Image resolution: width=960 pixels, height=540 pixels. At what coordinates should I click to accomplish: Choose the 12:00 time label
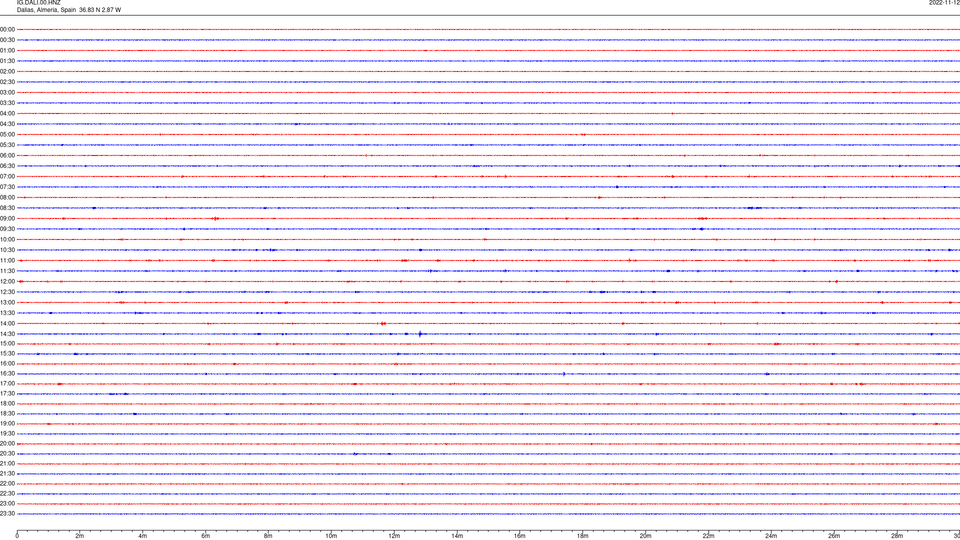tap(7, 282)
